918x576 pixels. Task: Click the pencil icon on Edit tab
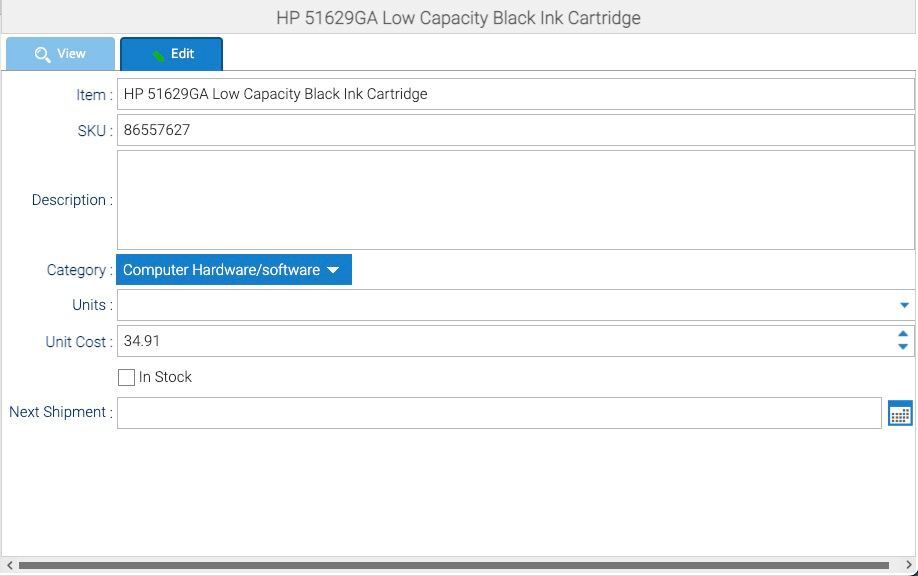click(x=158, y=55)
